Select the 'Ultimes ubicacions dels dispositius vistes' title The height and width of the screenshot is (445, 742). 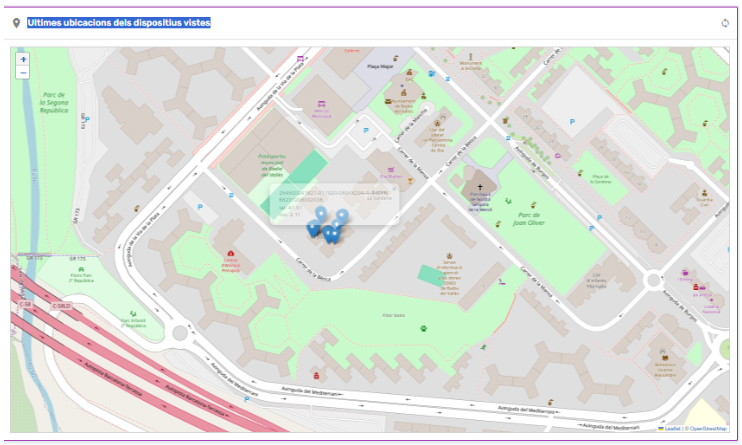tap(118, 22)
